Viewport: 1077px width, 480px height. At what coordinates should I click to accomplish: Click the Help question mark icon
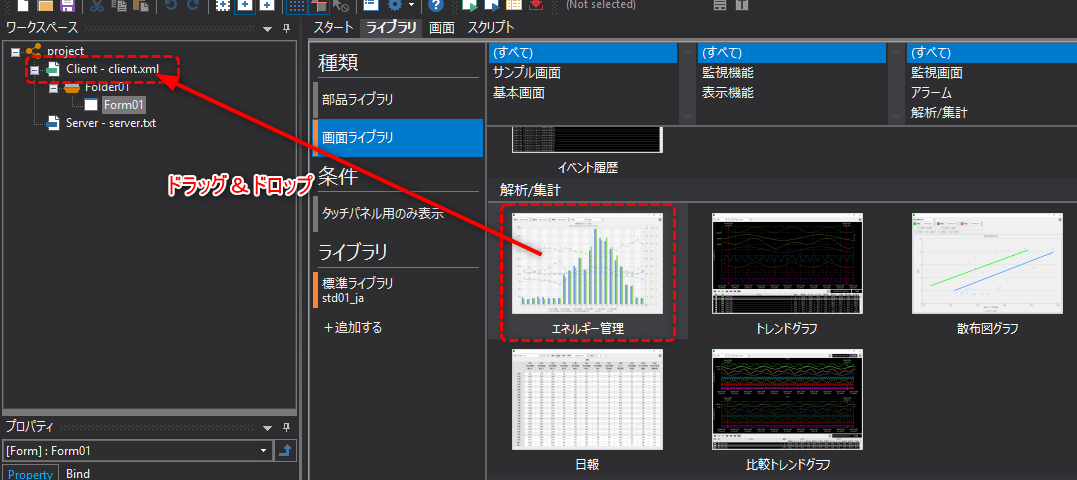click(x=436, y=6)
